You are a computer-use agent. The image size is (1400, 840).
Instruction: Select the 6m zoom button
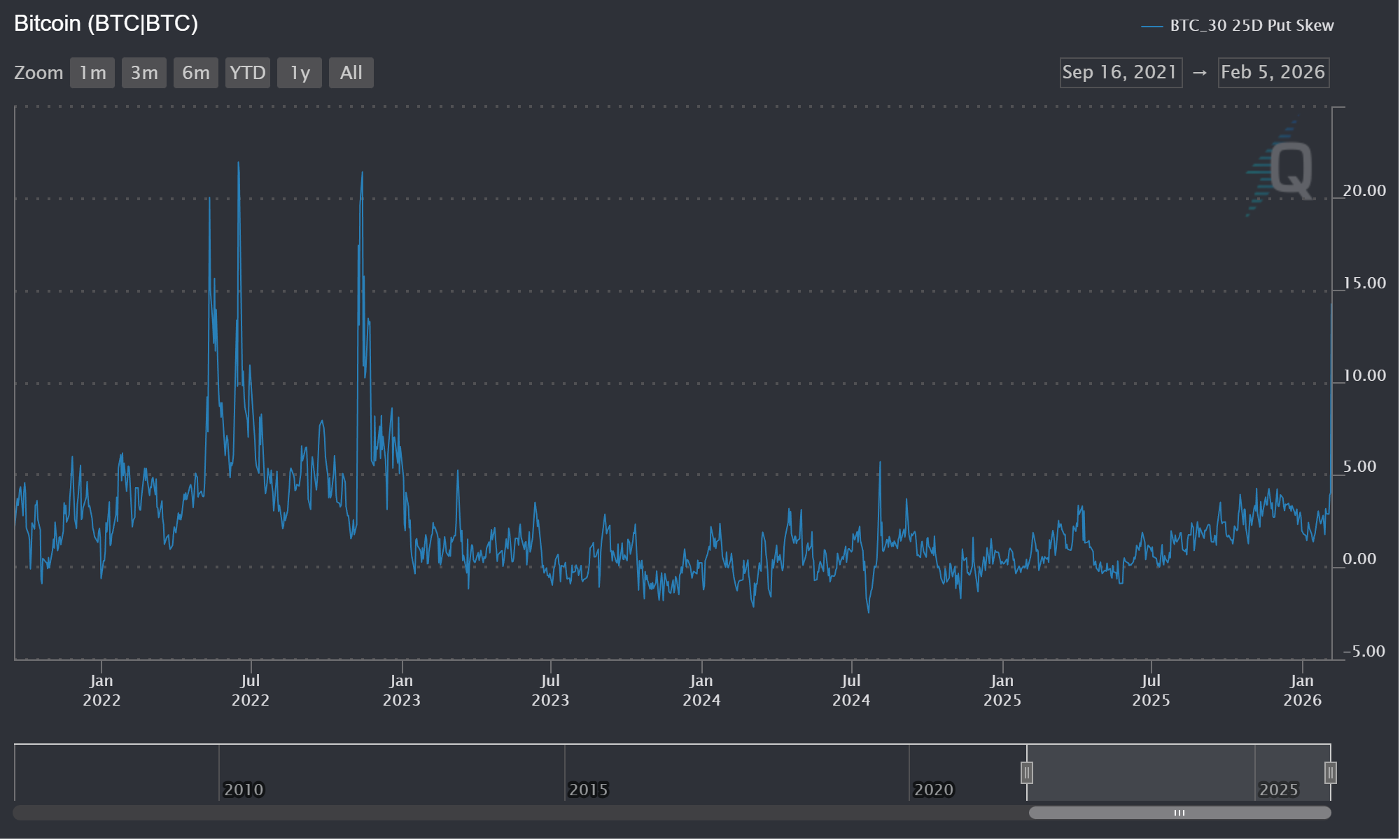(196, 73)
